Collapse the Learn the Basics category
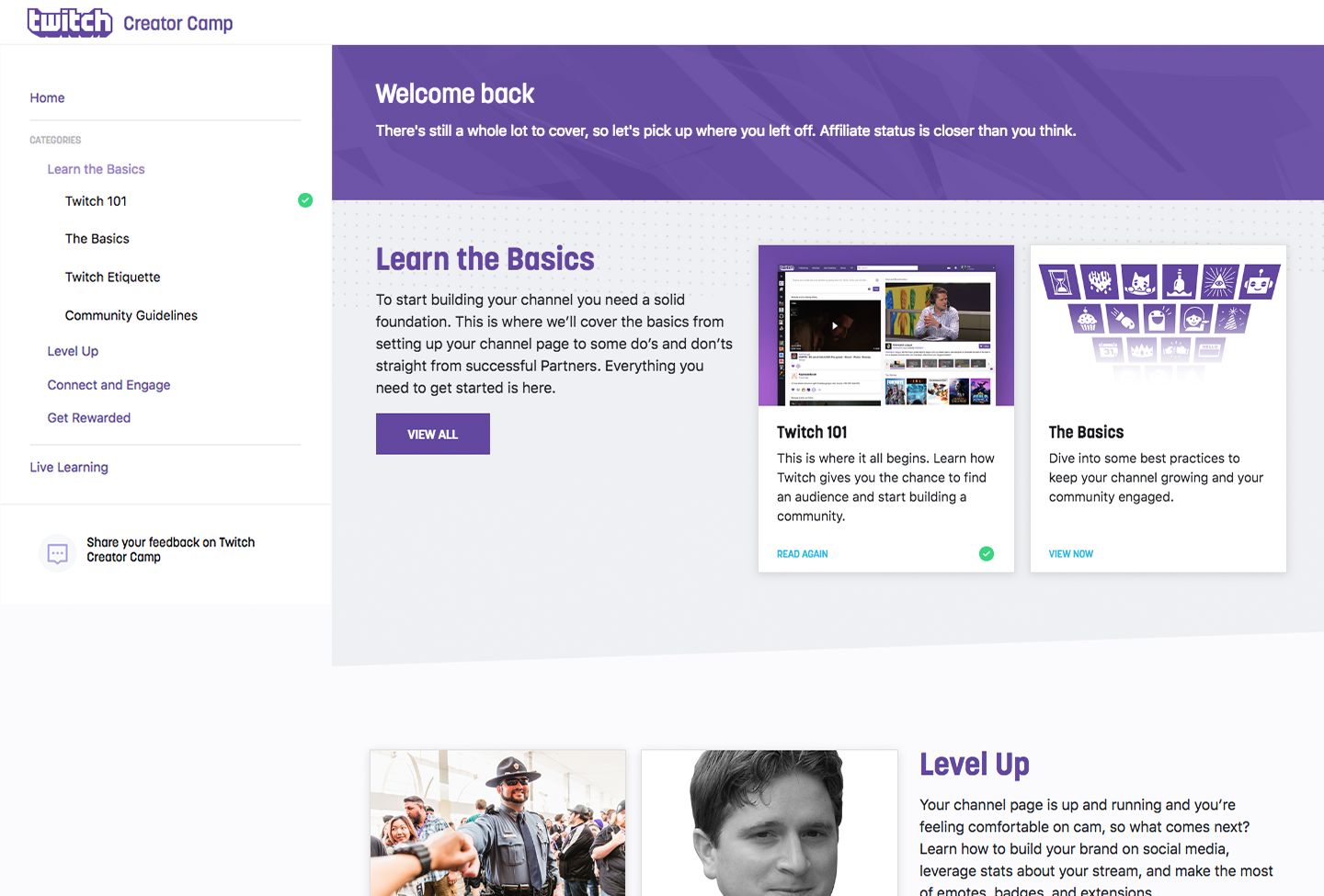 click(x=96, y=169)
